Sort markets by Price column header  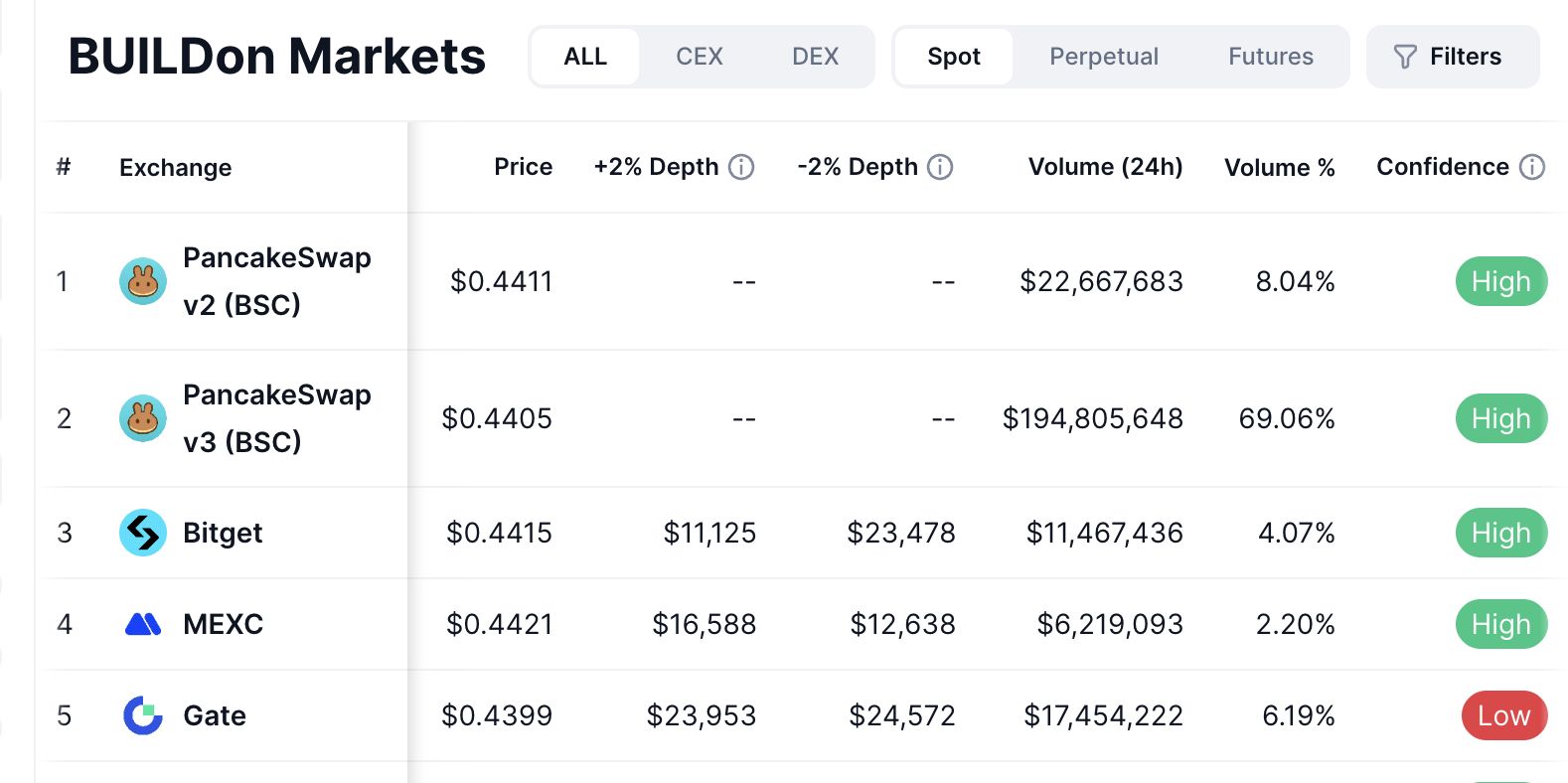(x=523, y=167)
